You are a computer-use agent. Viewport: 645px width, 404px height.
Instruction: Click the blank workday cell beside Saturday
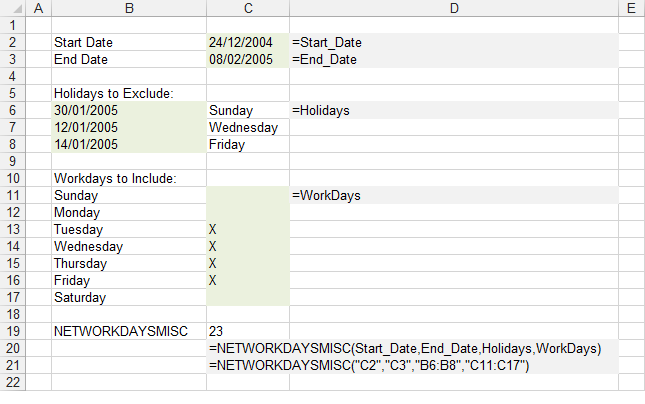(x=247, y=298)
